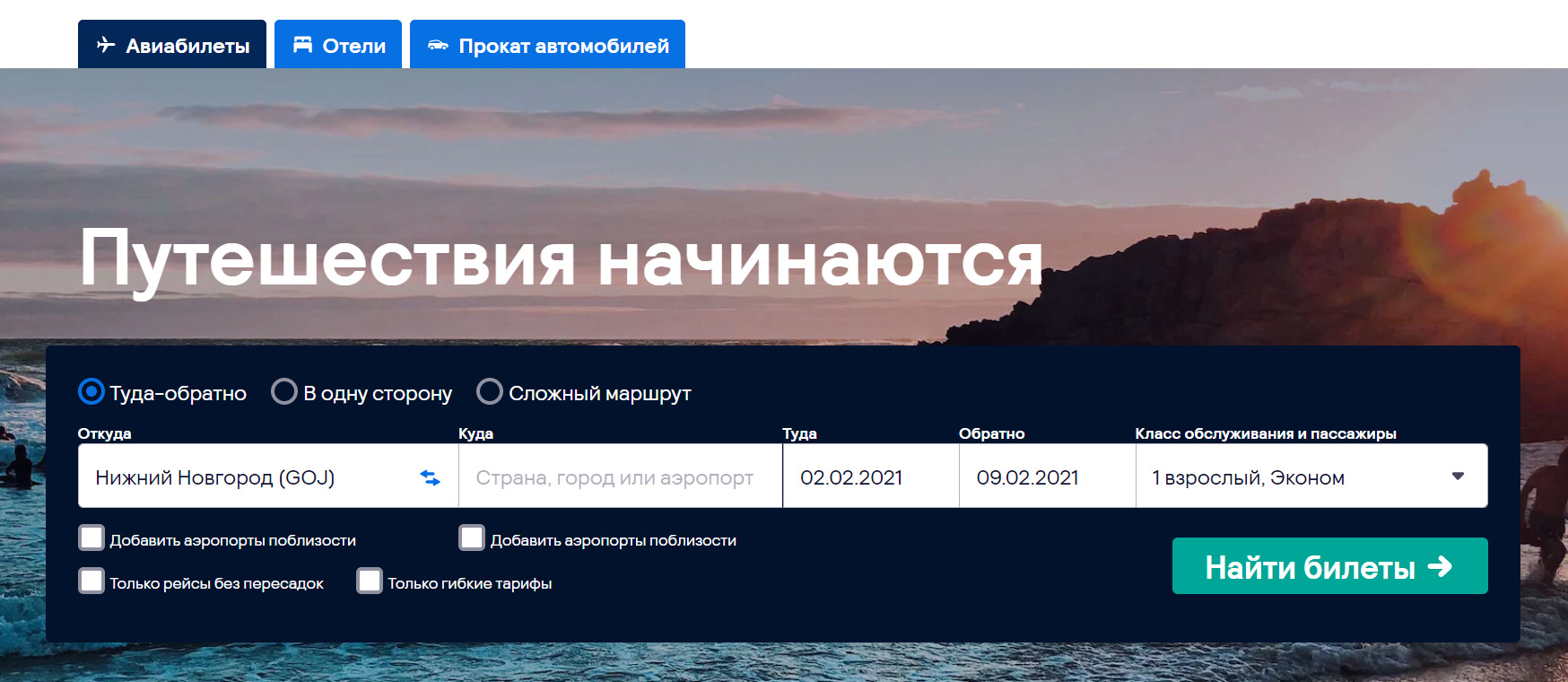Open the Обратно date 09.02.2021
The image size is (1568, 682).
tap(1048, 477)
